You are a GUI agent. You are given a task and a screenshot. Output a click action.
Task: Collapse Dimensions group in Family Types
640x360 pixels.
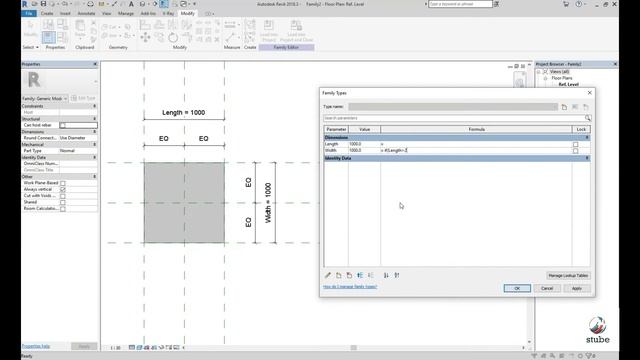(587, 138)
